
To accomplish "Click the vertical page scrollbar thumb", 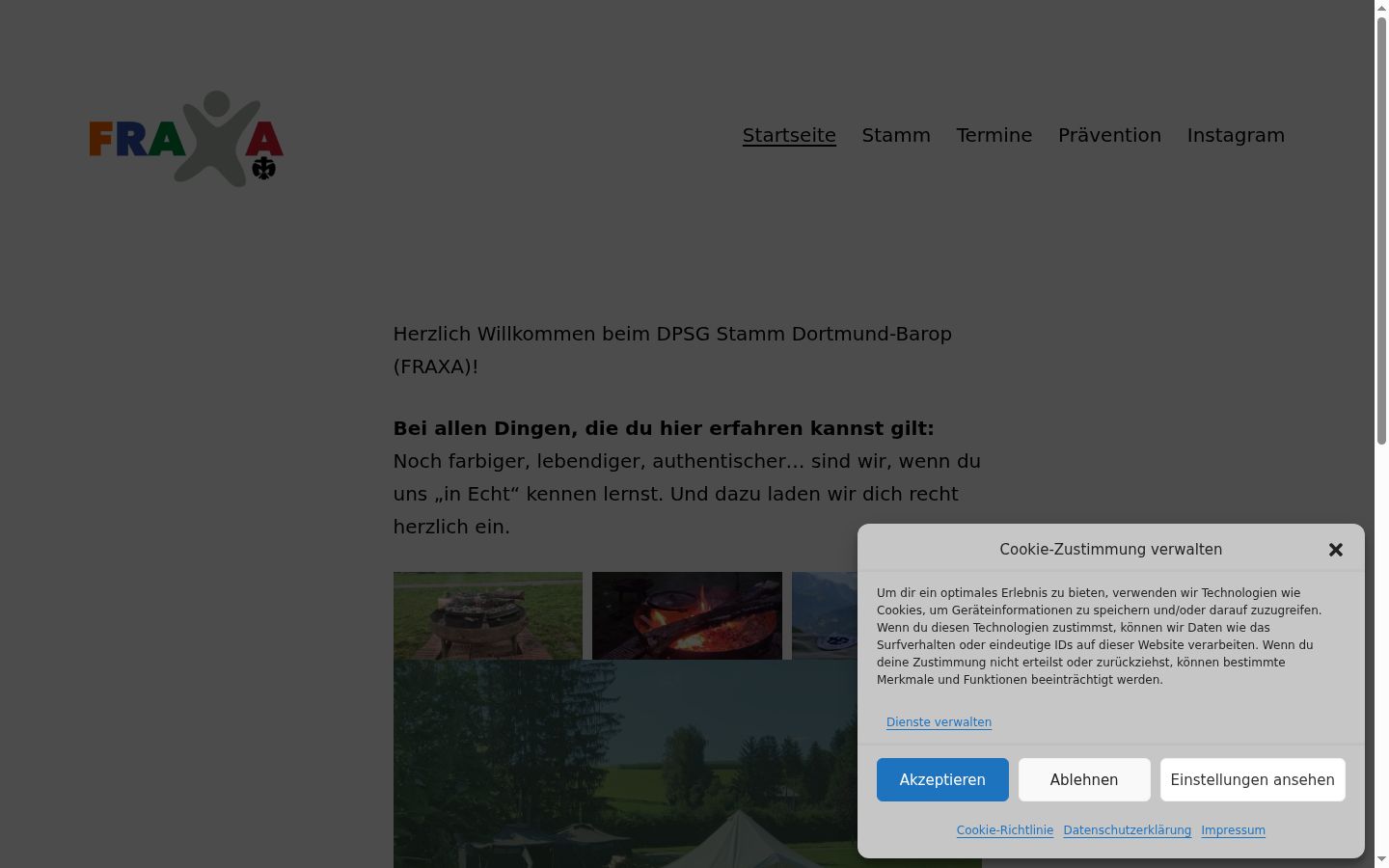I will (1381, 231).
